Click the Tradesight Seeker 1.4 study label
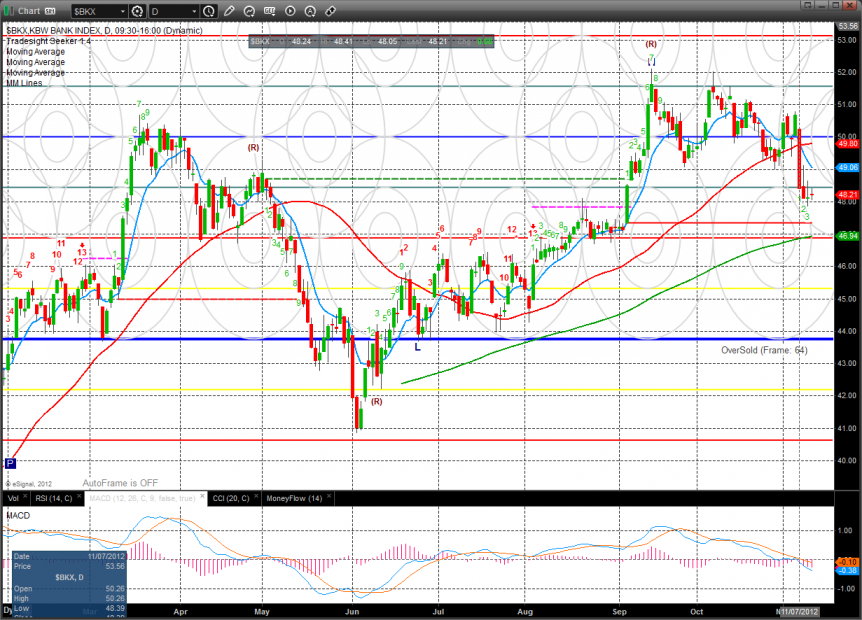 click(48, 41)
